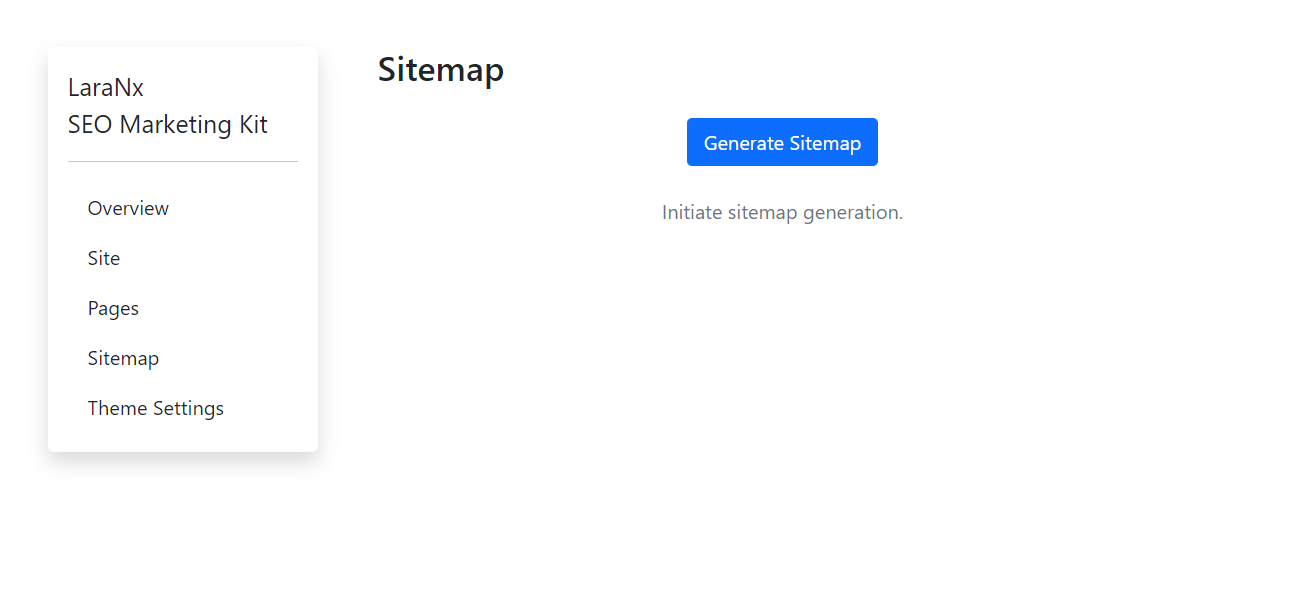This screenshot has height=606, width=1312.
Task: Navigate to the Site page
Action: 103,258
